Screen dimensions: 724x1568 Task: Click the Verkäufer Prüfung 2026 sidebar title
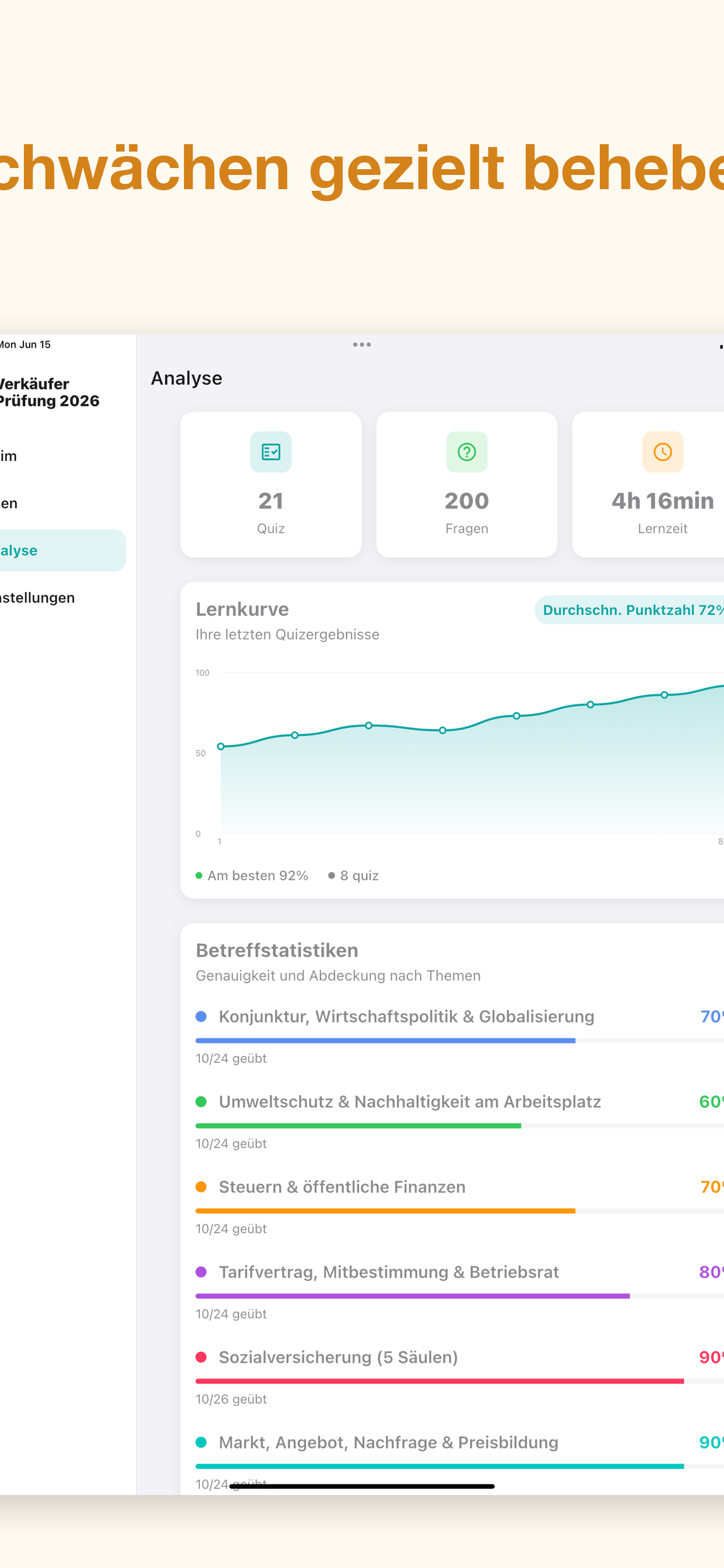pyautogui.click(x=50, y=393)
